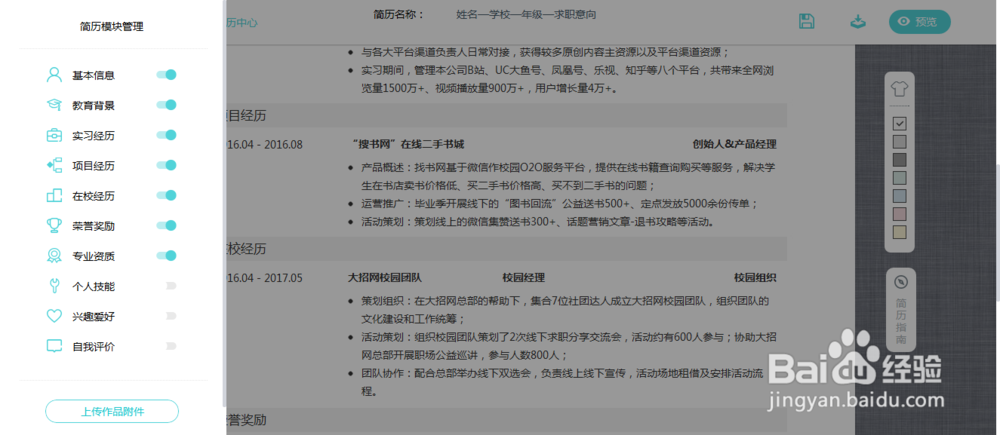Click the “搜书网”在线二手书城 project title
Screen dimensions: 1000x435
tap(408, 144)
